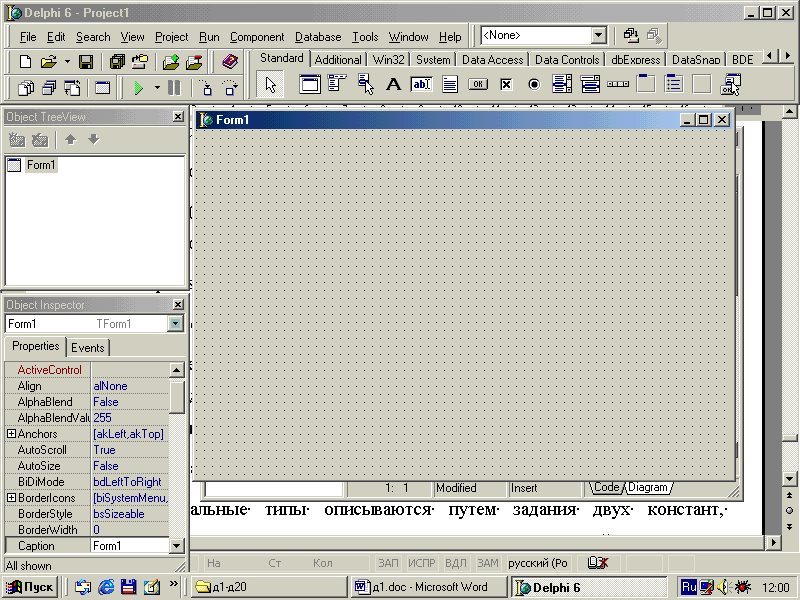This screenshot has height=600, width=800.
Task: Pick the Panel component icon
Action: tap(702, 84)
